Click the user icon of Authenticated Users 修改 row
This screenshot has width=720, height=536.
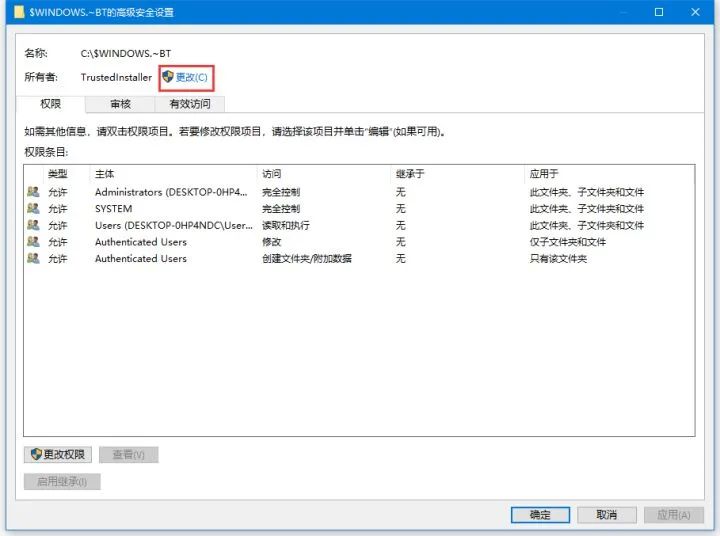pyautogui.click(x=33, y=242)
